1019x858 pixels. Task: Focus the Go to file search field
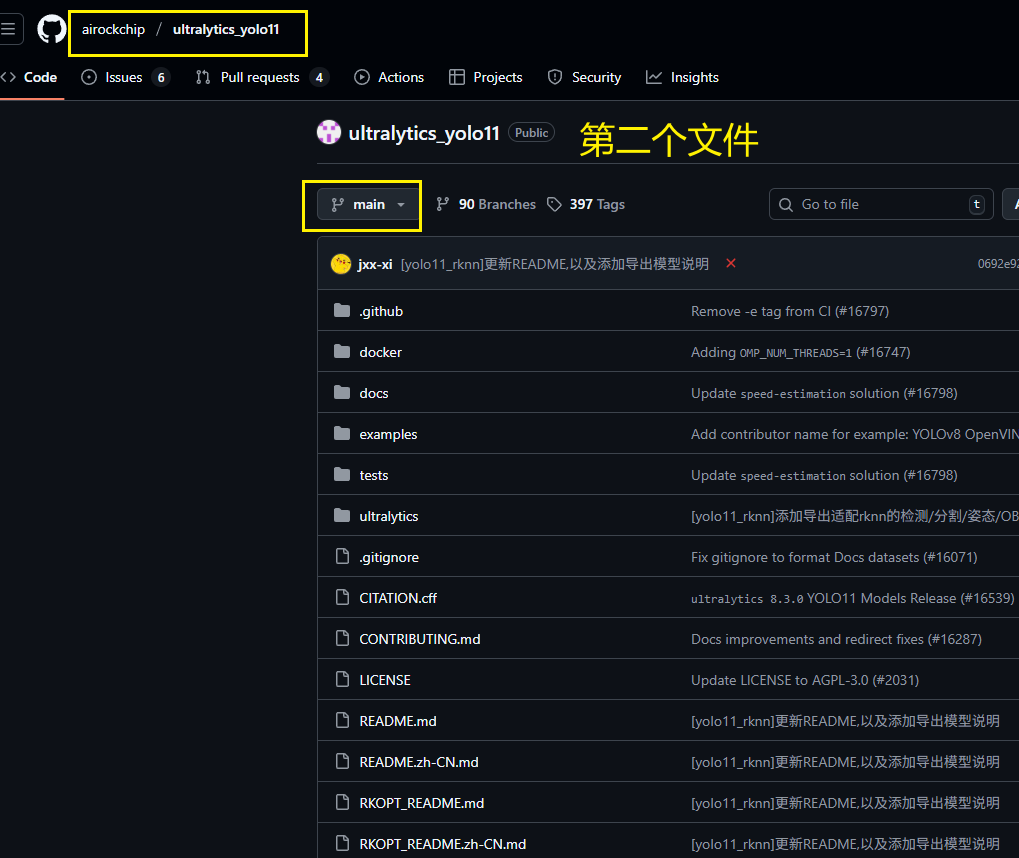click(881, 205)
